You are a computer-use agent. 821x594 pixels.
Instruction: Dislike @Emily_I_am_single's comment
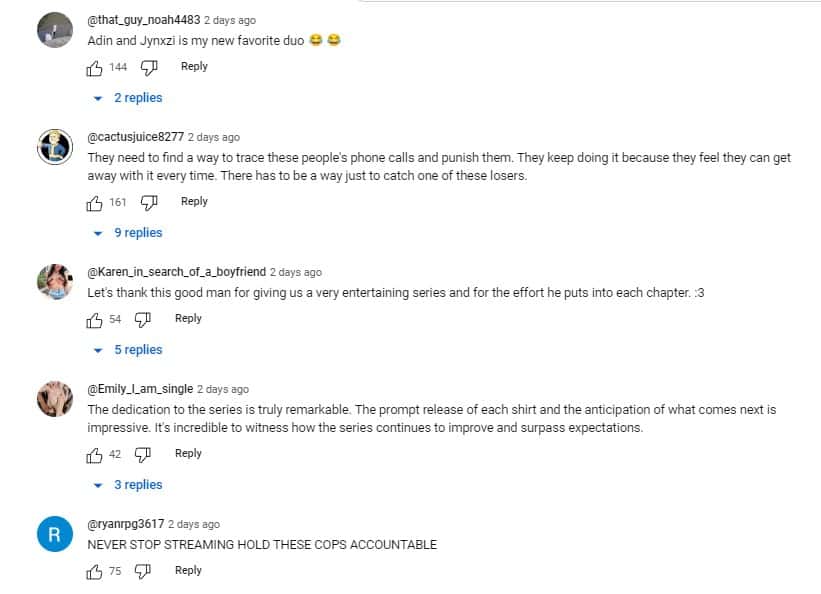click(144, 453)
